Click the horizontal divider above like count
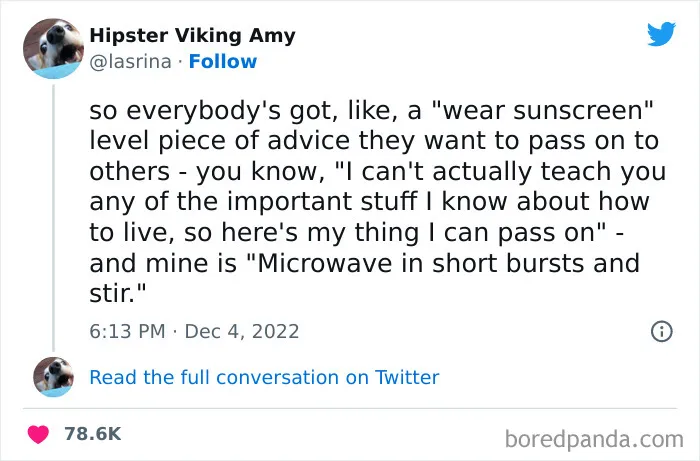The width and height of the screenshot is (700, 461). [350, 408]
